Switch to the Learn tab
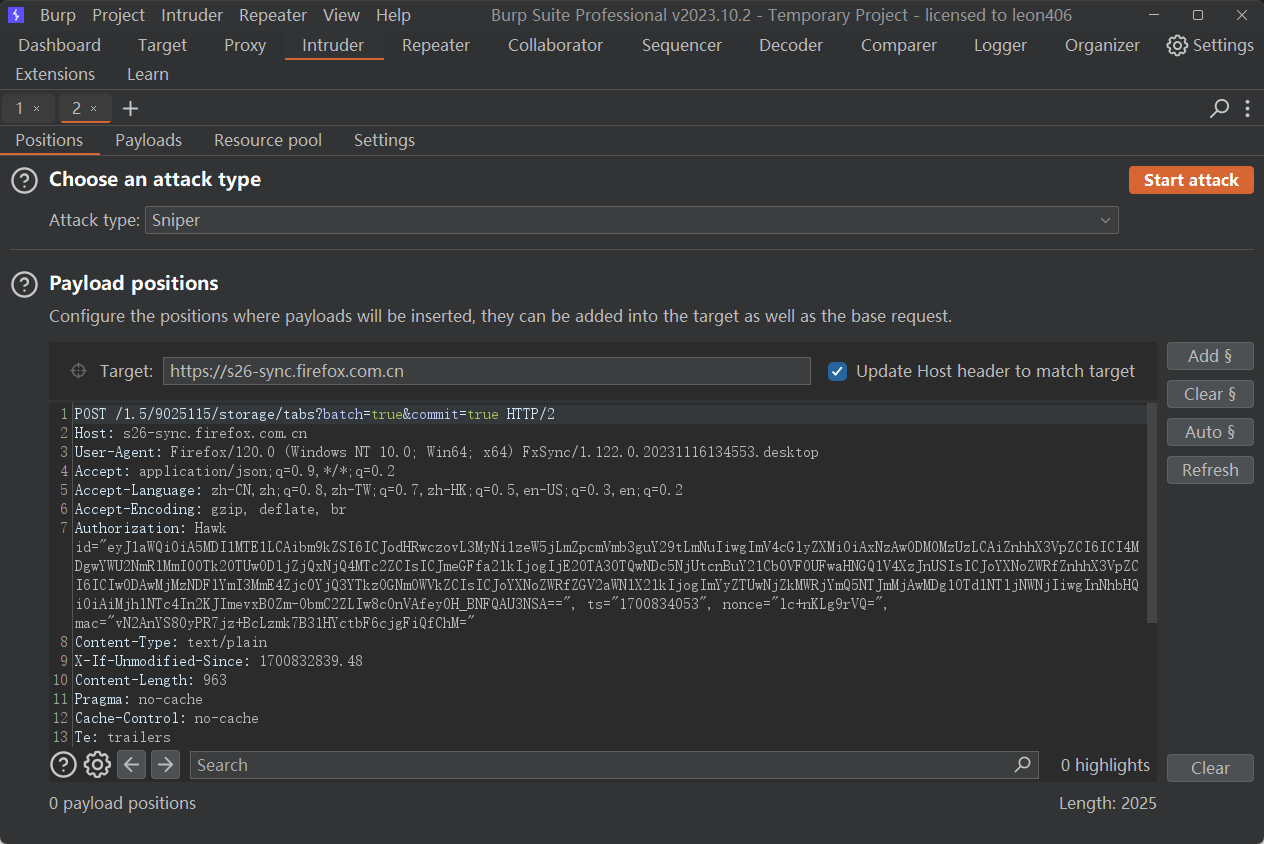Viewport: 1264px width, 844px height. (x=148, y=74)
